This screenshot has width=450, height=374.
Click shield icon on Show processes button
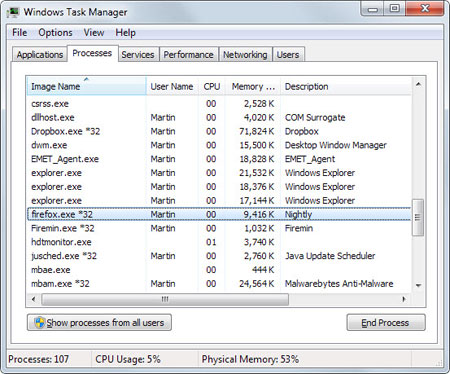pos(40,323)
